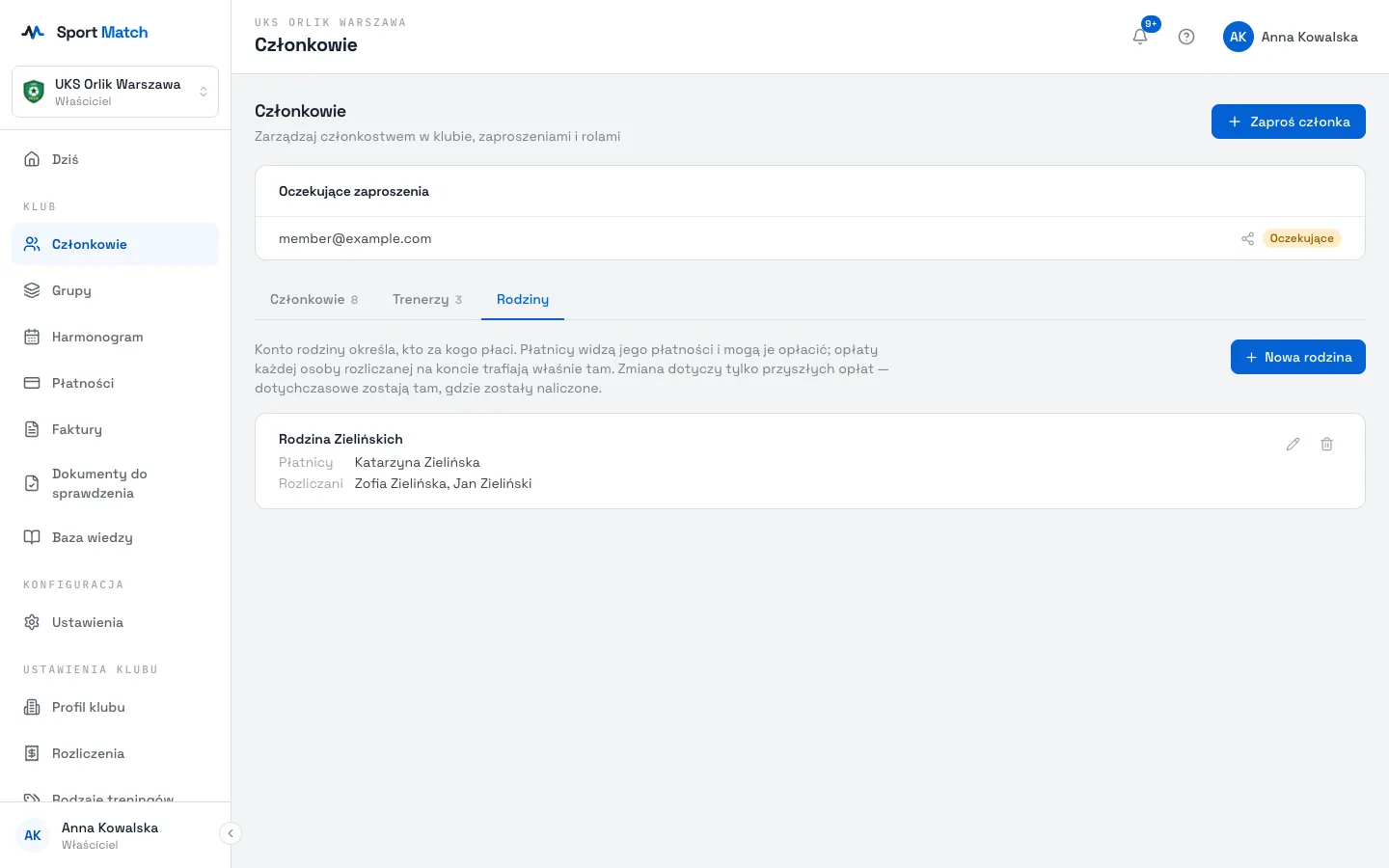Open Płatności in the sidebar
The height and width of the screenshot is (868, 1389).
(115, 383)
